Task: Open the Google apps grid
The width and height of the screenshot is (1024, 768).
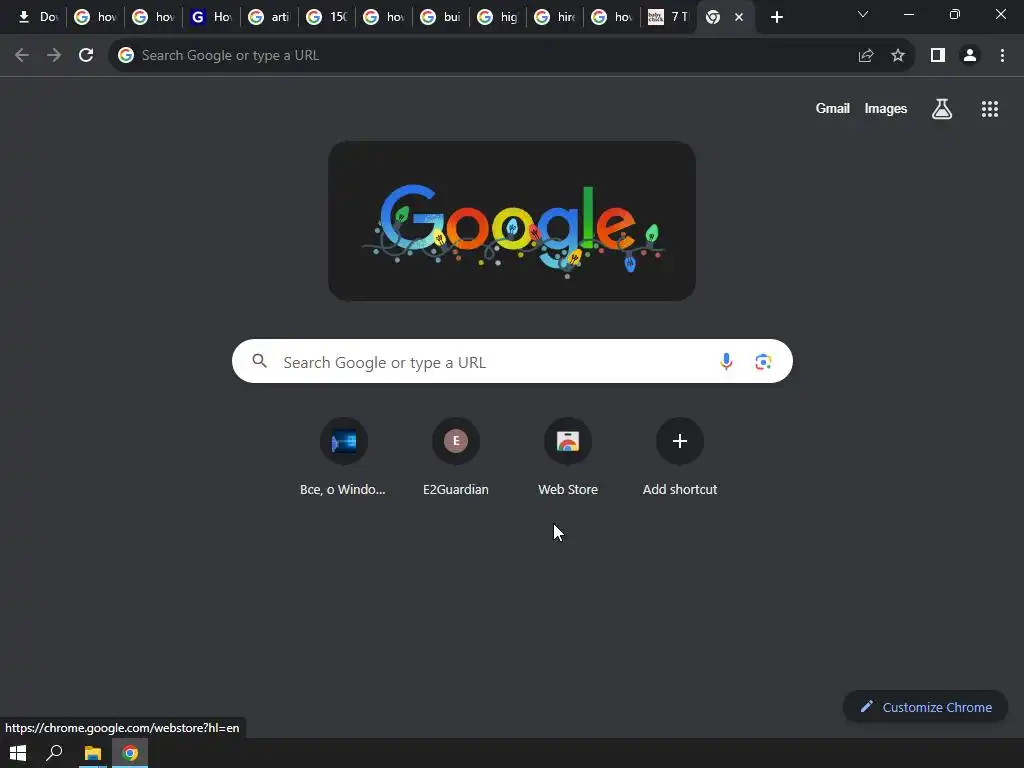Action: point(990,109)
